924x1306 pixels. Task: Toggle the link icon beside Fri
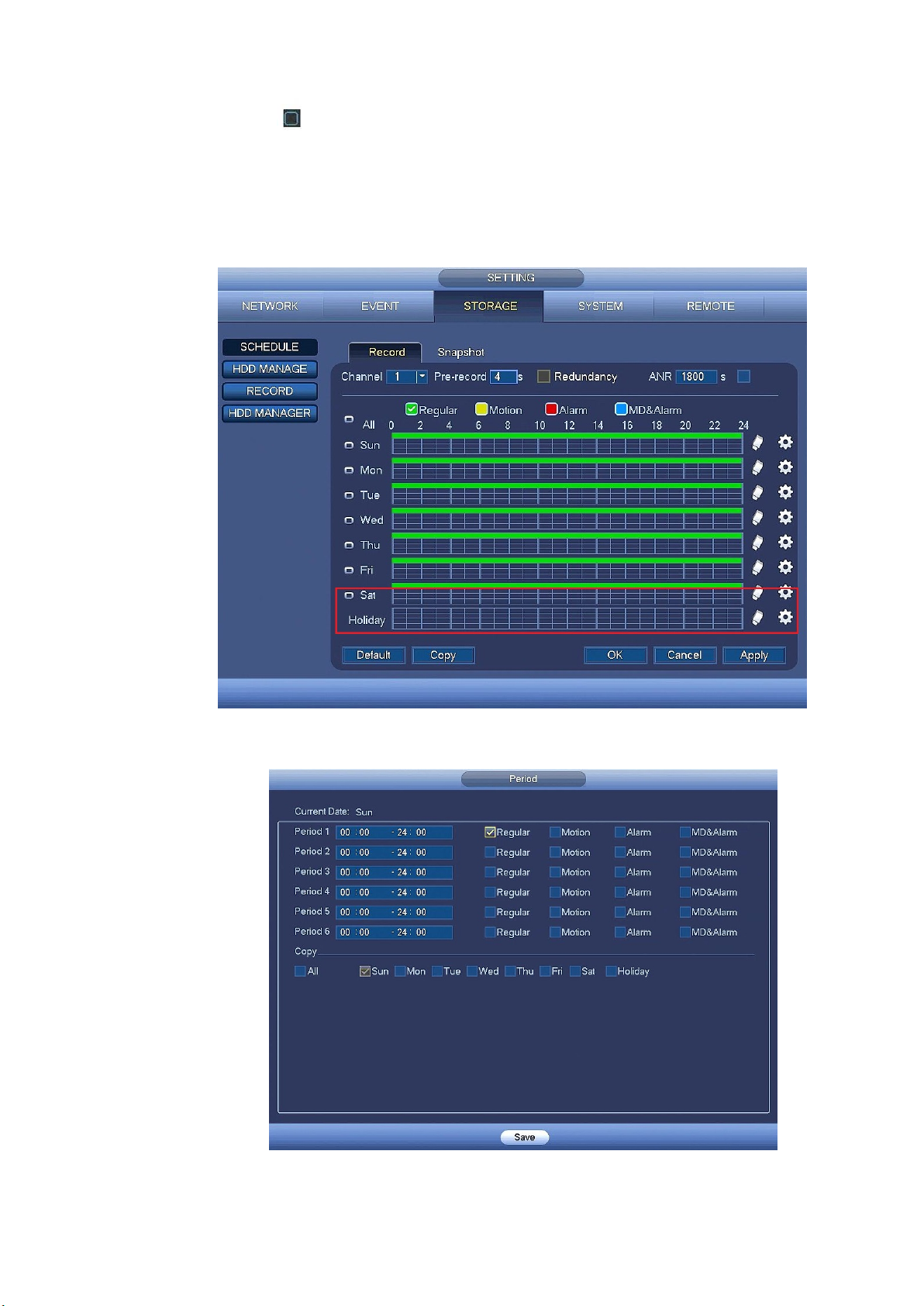point(349,570)
